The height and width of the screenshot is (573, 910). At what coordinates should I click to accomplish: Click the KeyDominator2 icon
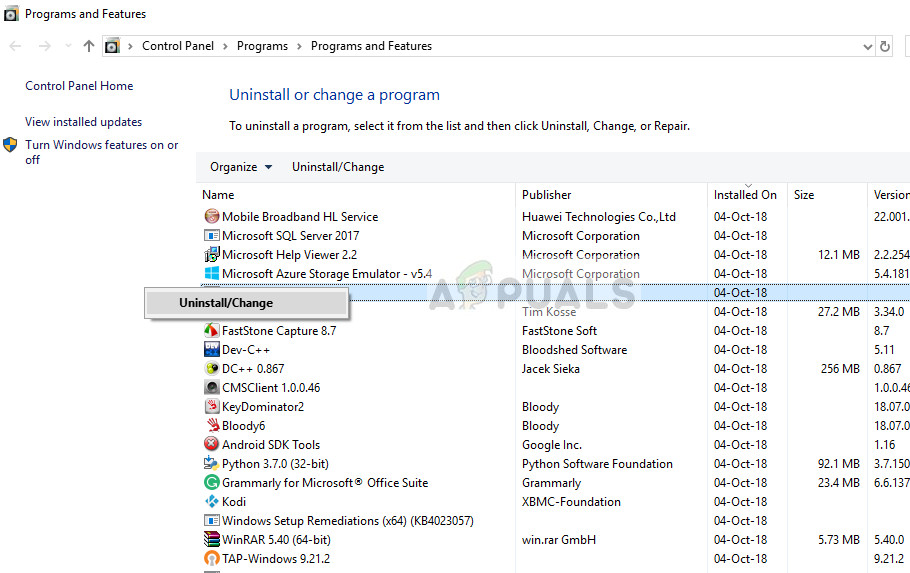tap(212, 406)
